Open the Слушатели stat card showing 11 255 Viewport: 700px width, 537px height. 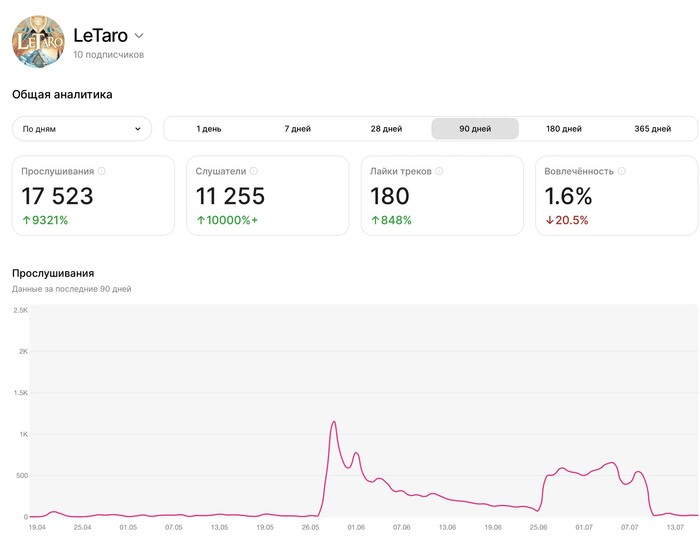268,195
